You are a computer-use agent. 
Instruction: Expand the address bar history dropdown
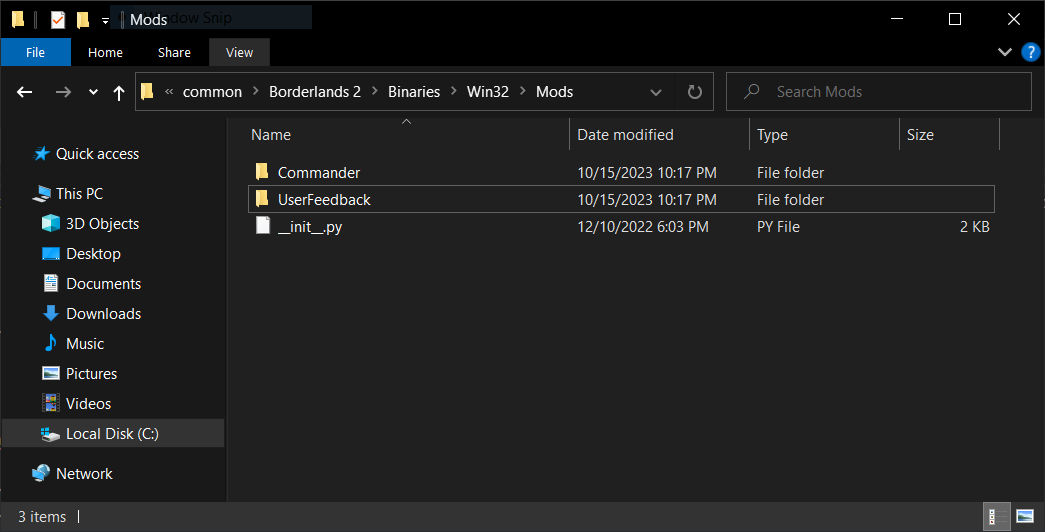[656, 92]
